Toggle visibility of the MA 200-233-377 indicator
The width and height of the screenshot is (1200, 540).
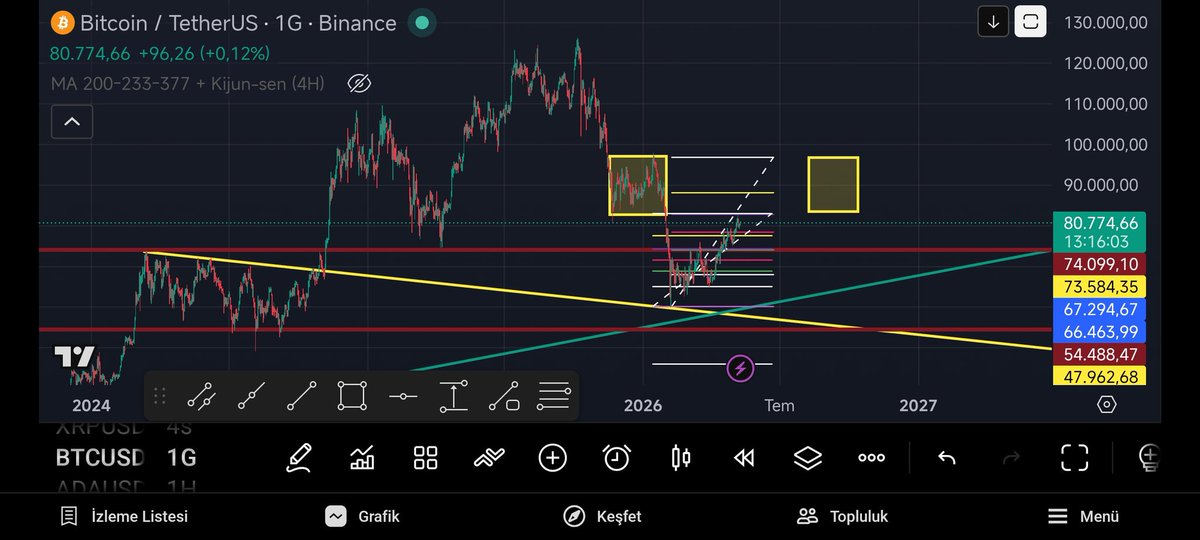[358, 84]
